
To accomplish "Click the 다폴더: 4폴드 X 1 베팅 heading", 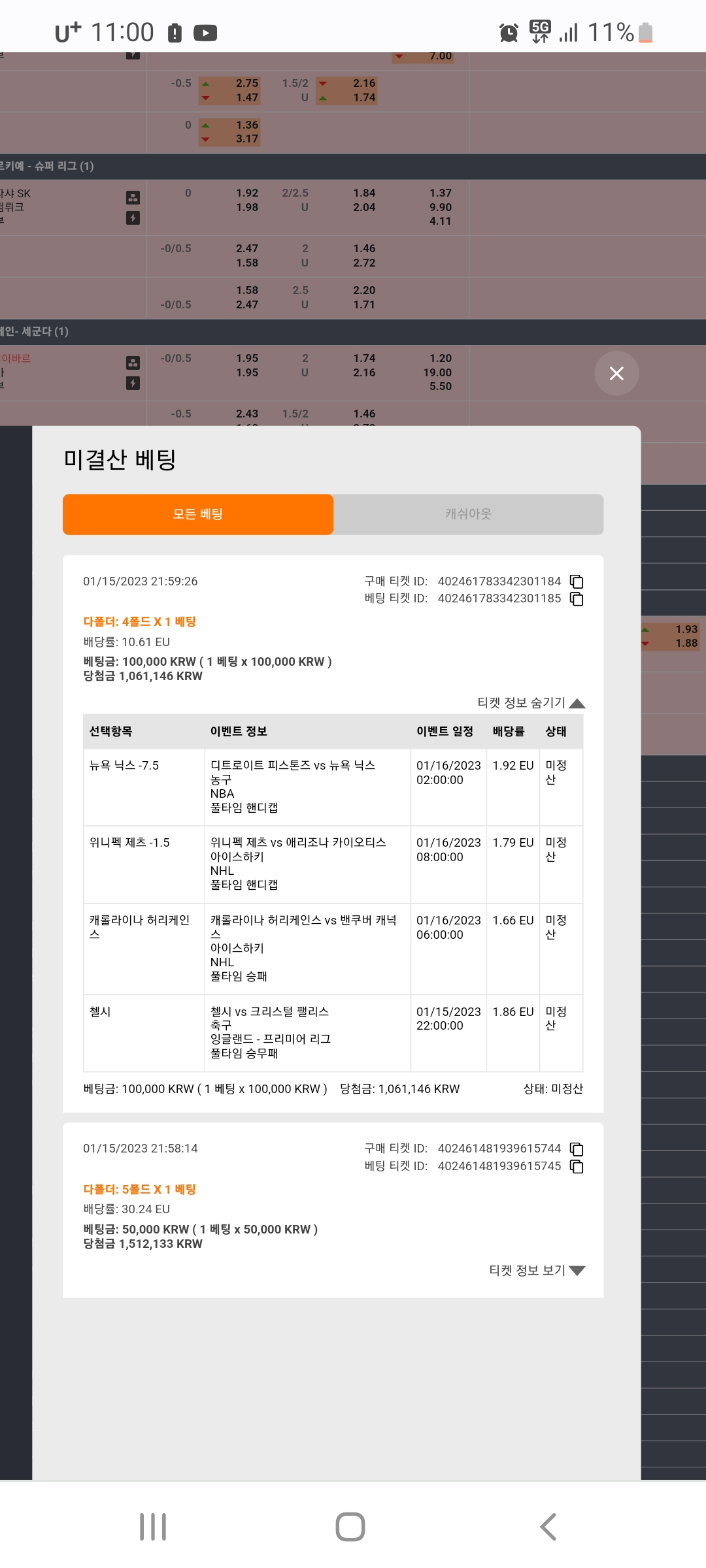I will point(139,622).
